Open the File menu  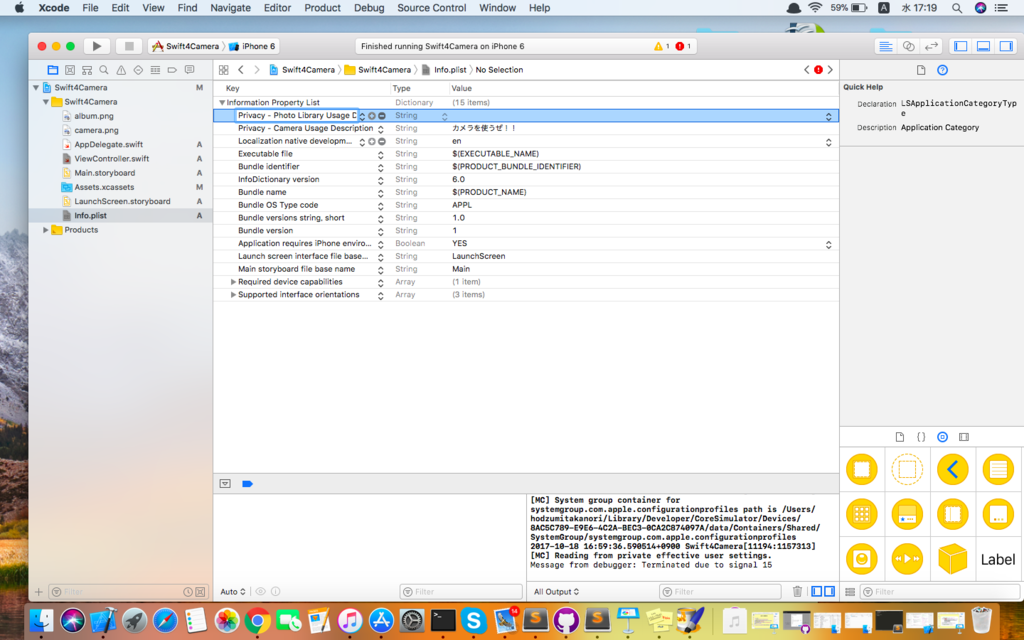click(90, 8)
